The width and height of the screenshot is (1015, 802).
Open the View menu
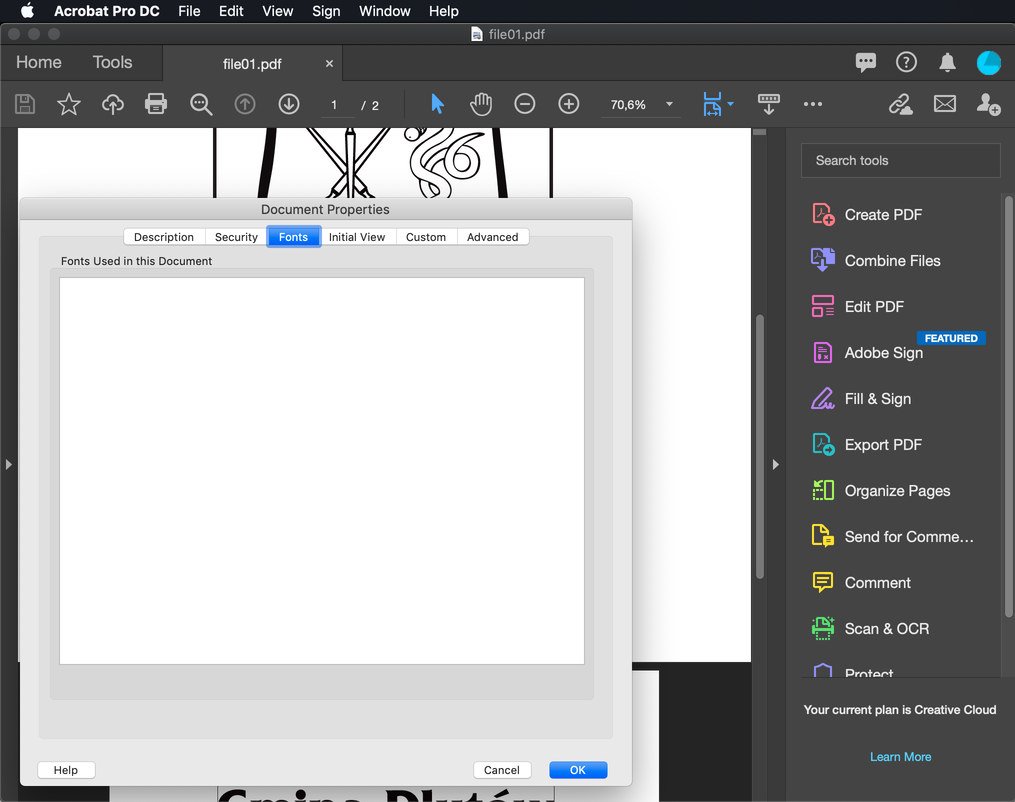coord(278,11)
